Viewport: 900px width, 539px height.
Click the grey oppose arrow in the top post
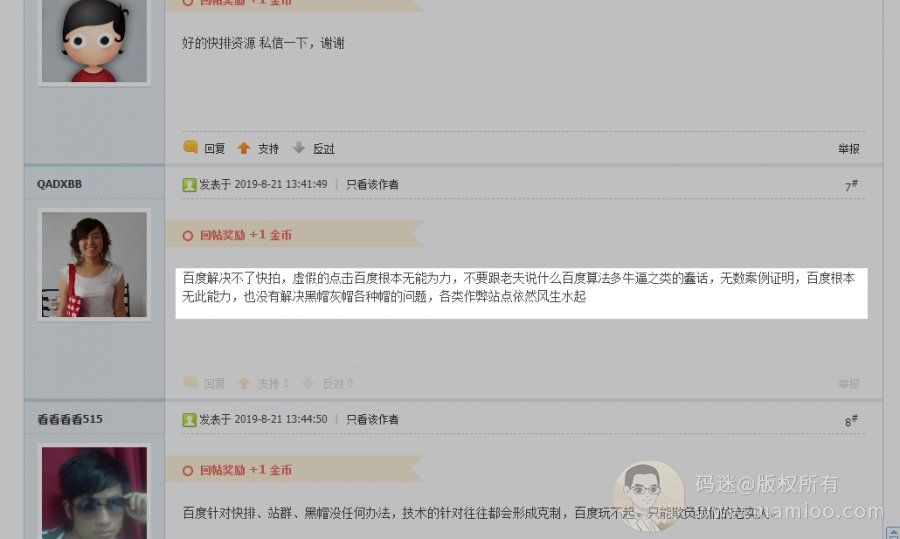pos(298,148)
